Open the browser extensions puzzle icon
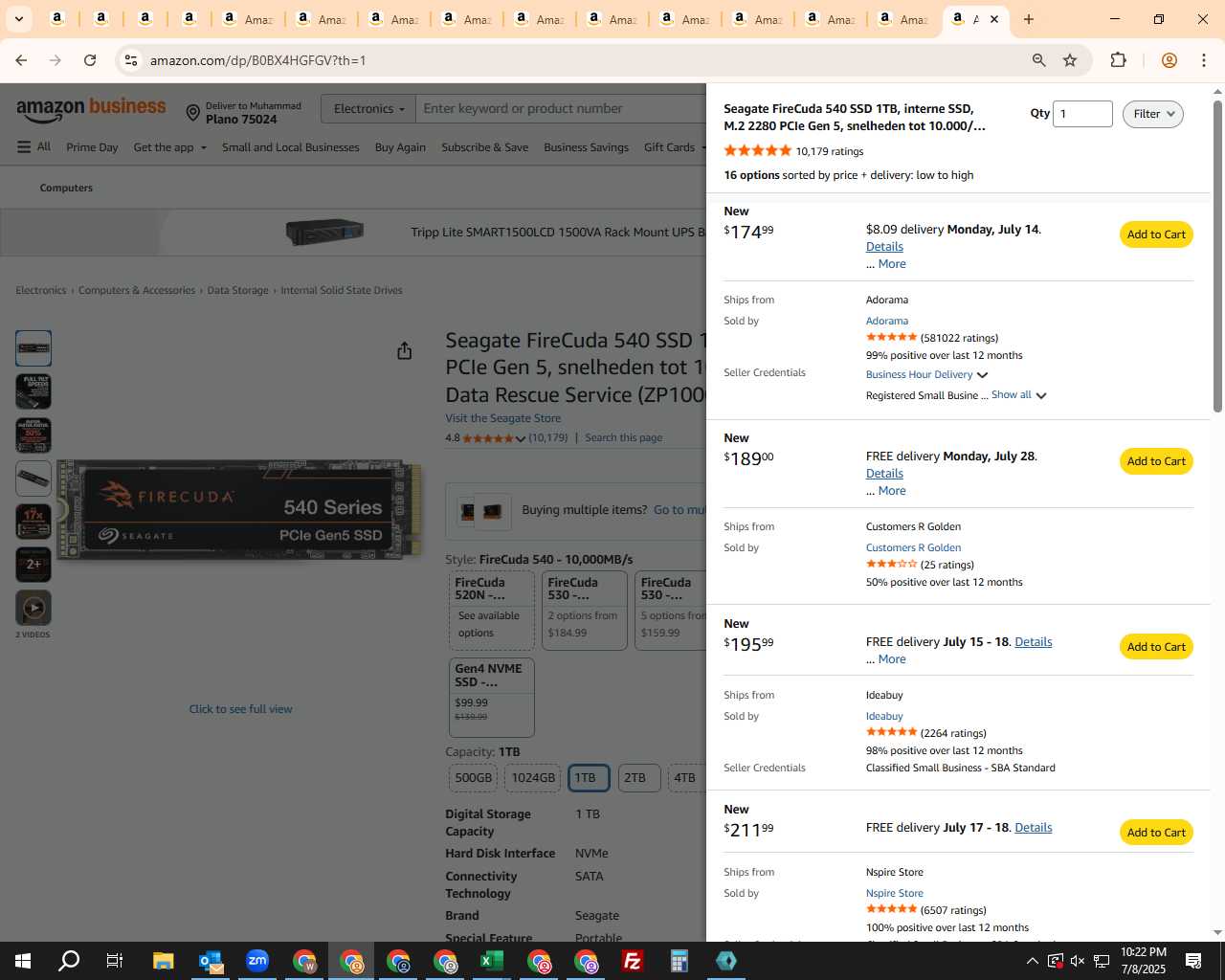 coord(1118,60)
